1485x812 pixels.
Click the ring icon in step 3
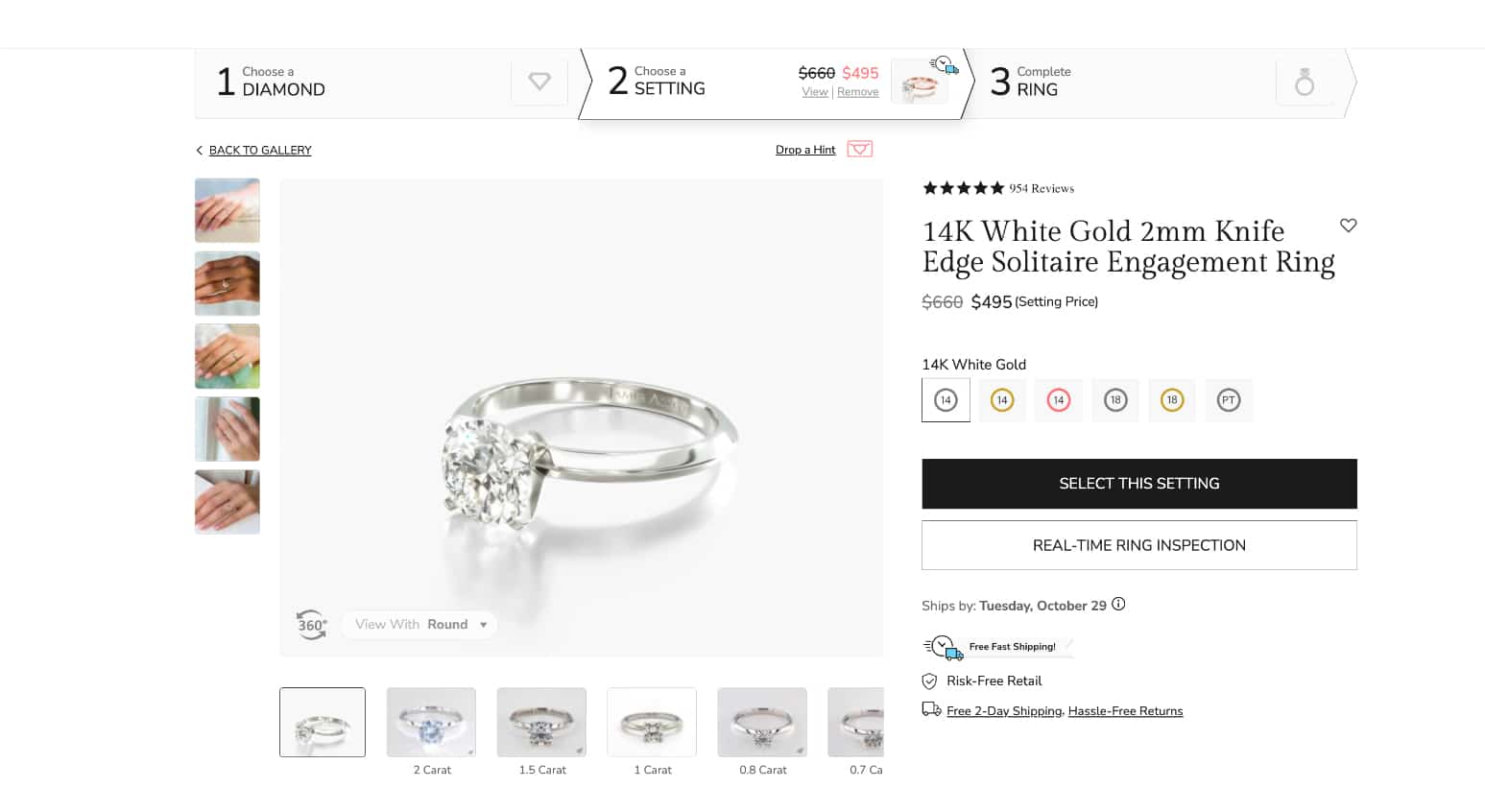1304,83
